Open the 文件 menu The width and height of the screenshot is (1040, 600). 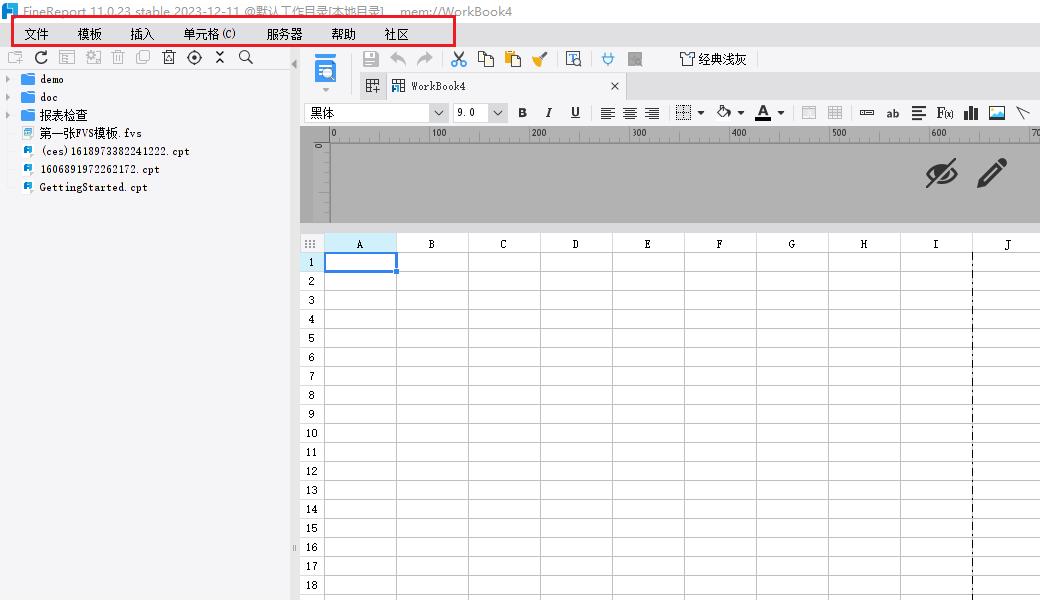pos(36,34)
